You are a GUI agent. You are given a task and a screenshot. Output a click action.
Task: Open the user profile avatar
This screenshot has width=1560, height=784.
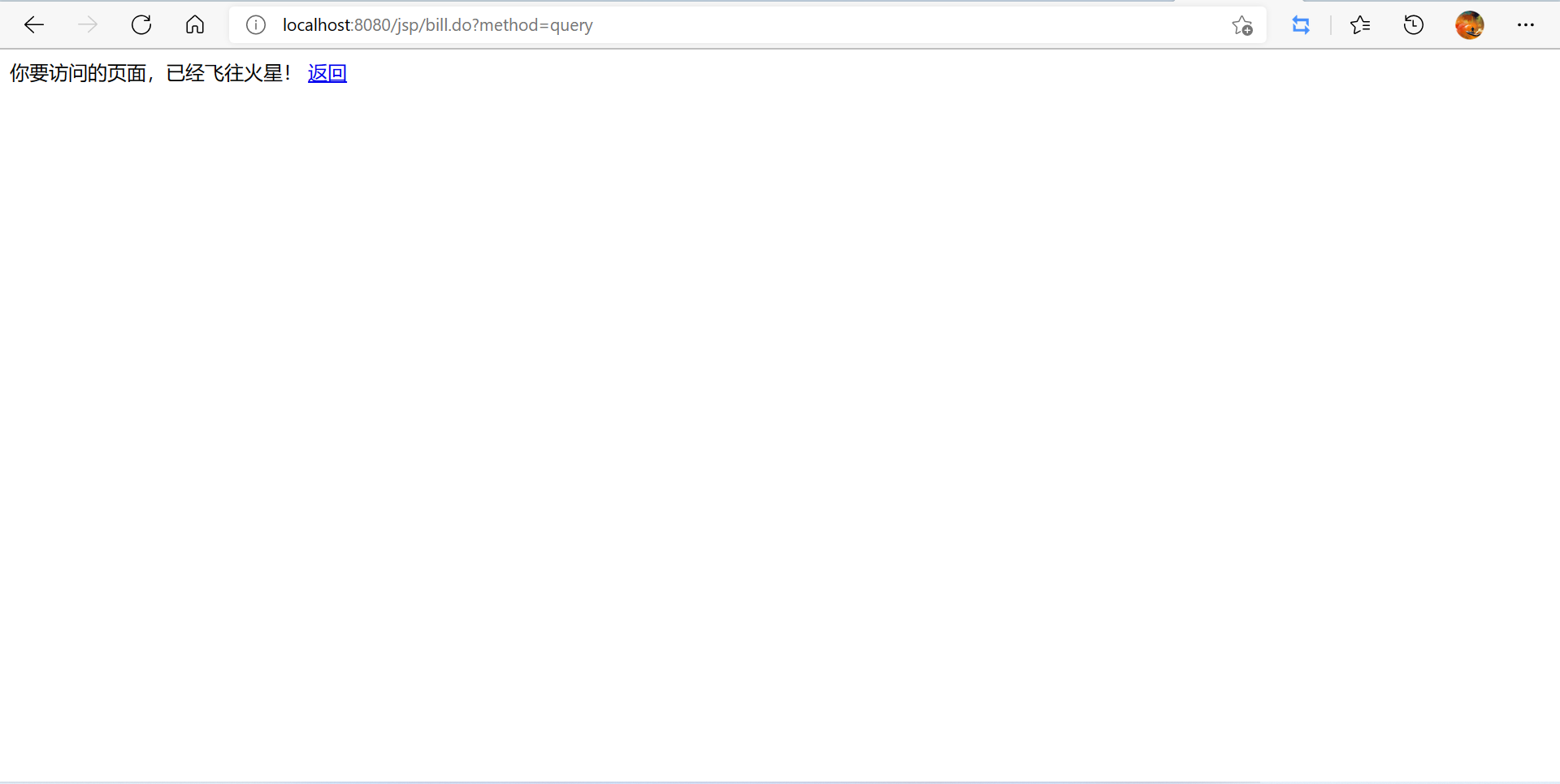(1470, 25)
